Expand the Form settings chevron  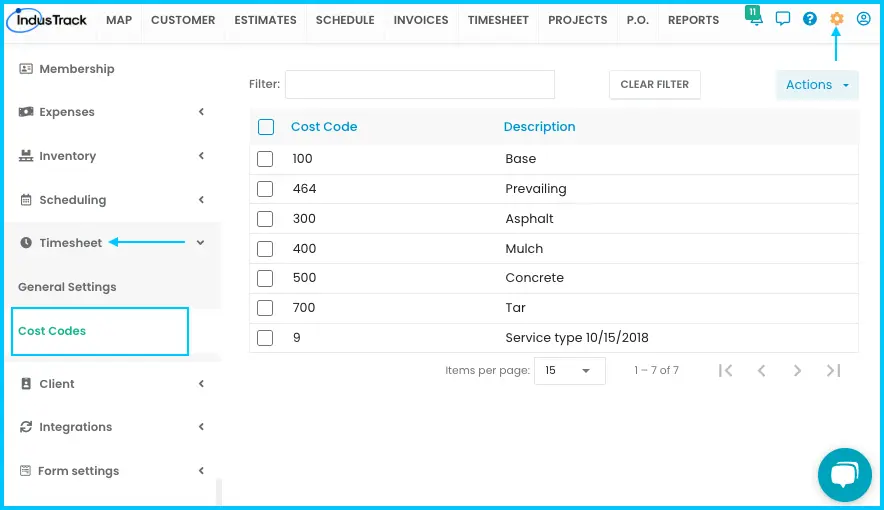[x=201, y=471]
